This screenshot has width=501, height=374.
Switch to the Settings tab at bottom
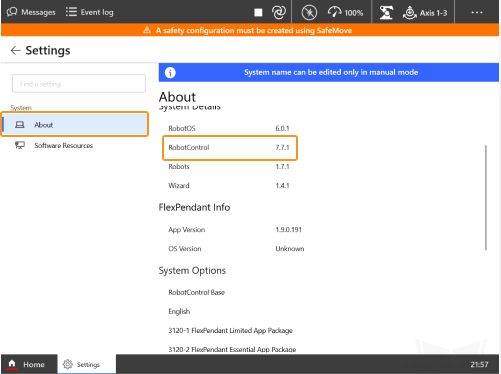[87, 364]
